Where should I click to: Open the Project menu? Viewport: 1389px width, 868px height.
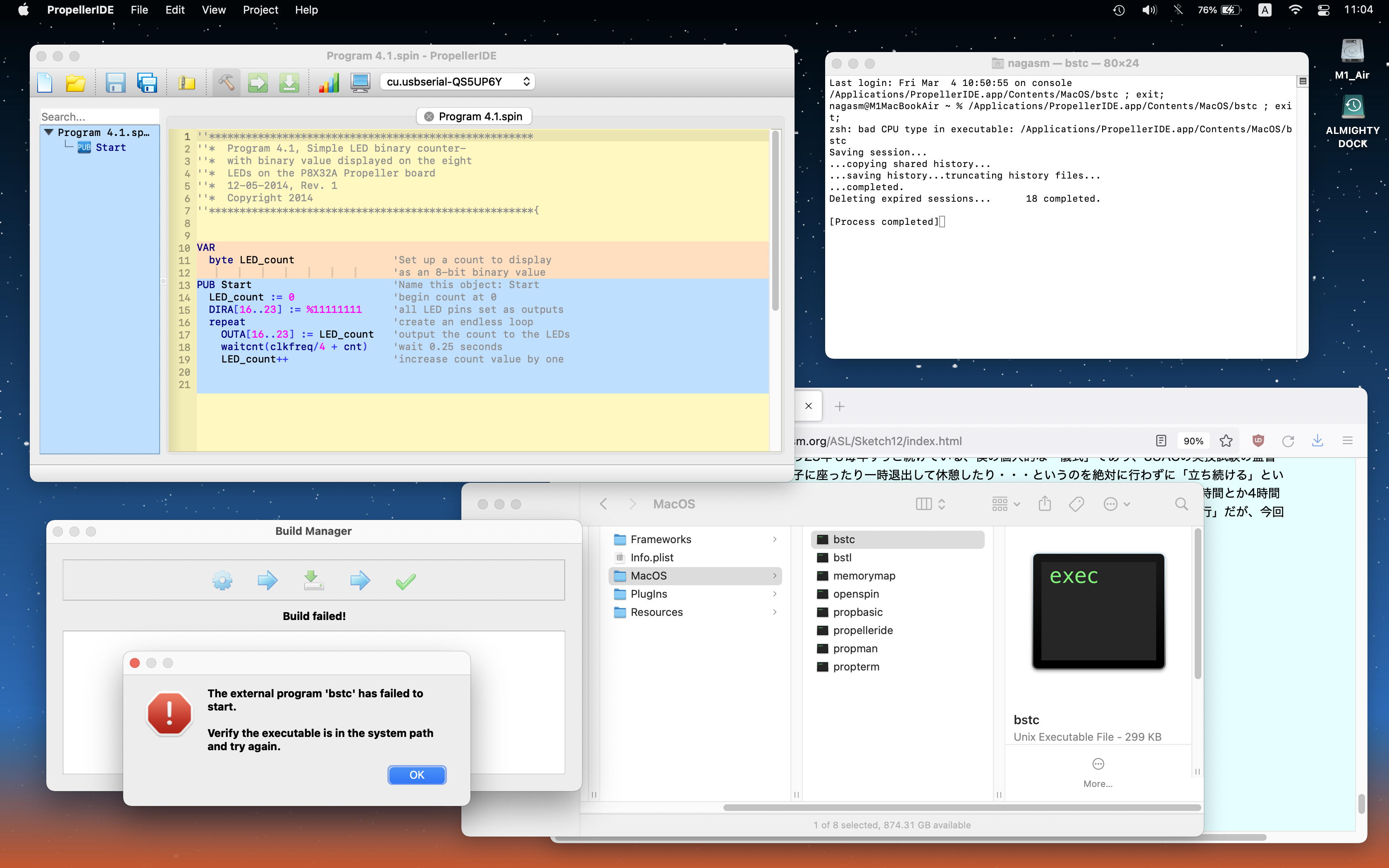[x=260, y=10]
